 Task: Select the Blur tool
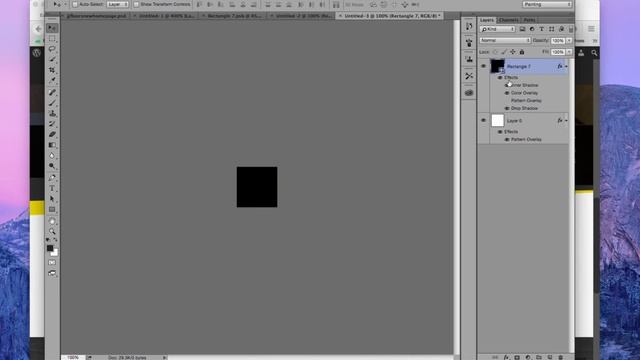52,156
